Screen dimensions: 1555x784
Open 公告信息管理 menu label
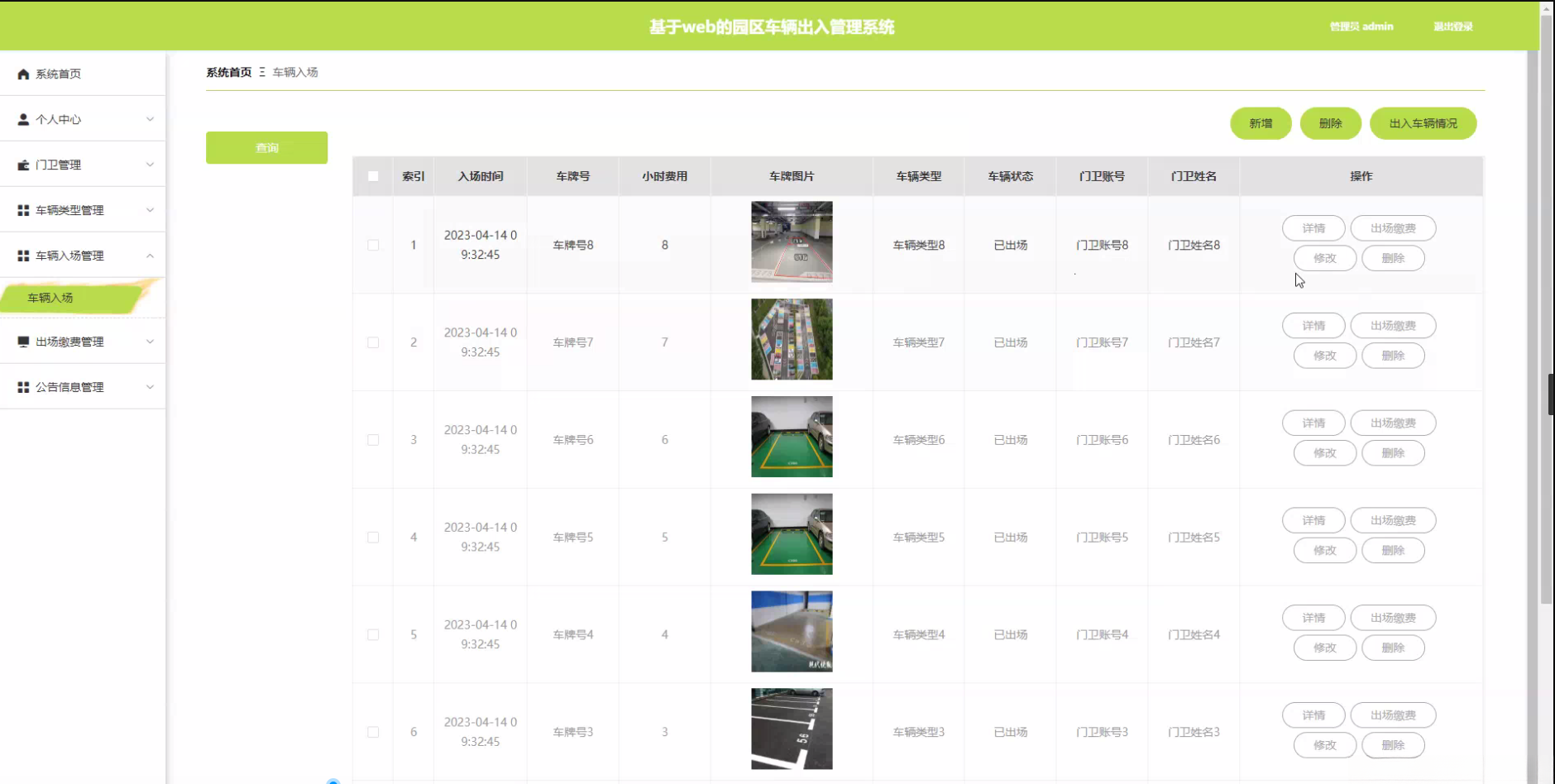[x=69, y=387]
